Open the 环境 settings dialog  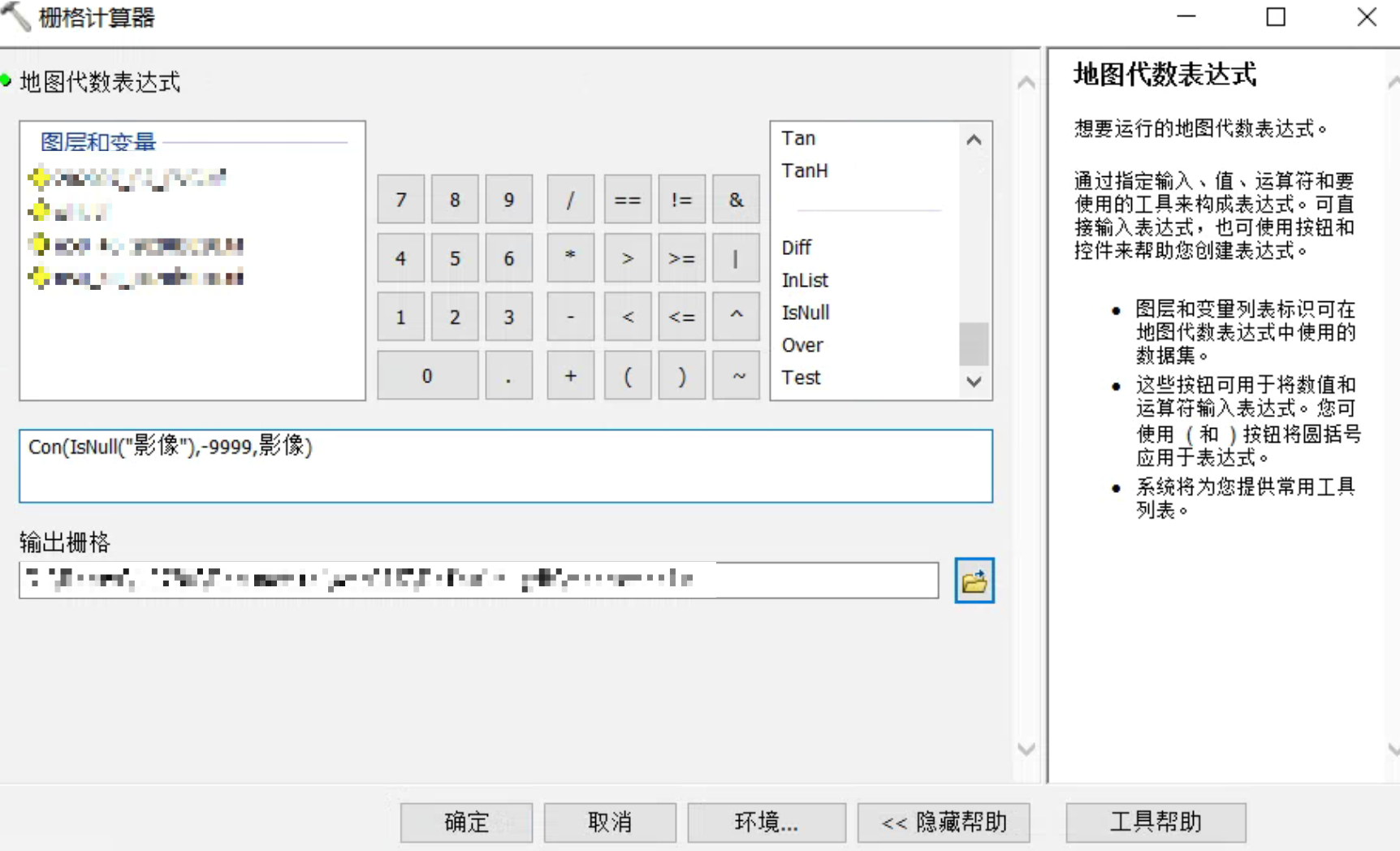765,822
